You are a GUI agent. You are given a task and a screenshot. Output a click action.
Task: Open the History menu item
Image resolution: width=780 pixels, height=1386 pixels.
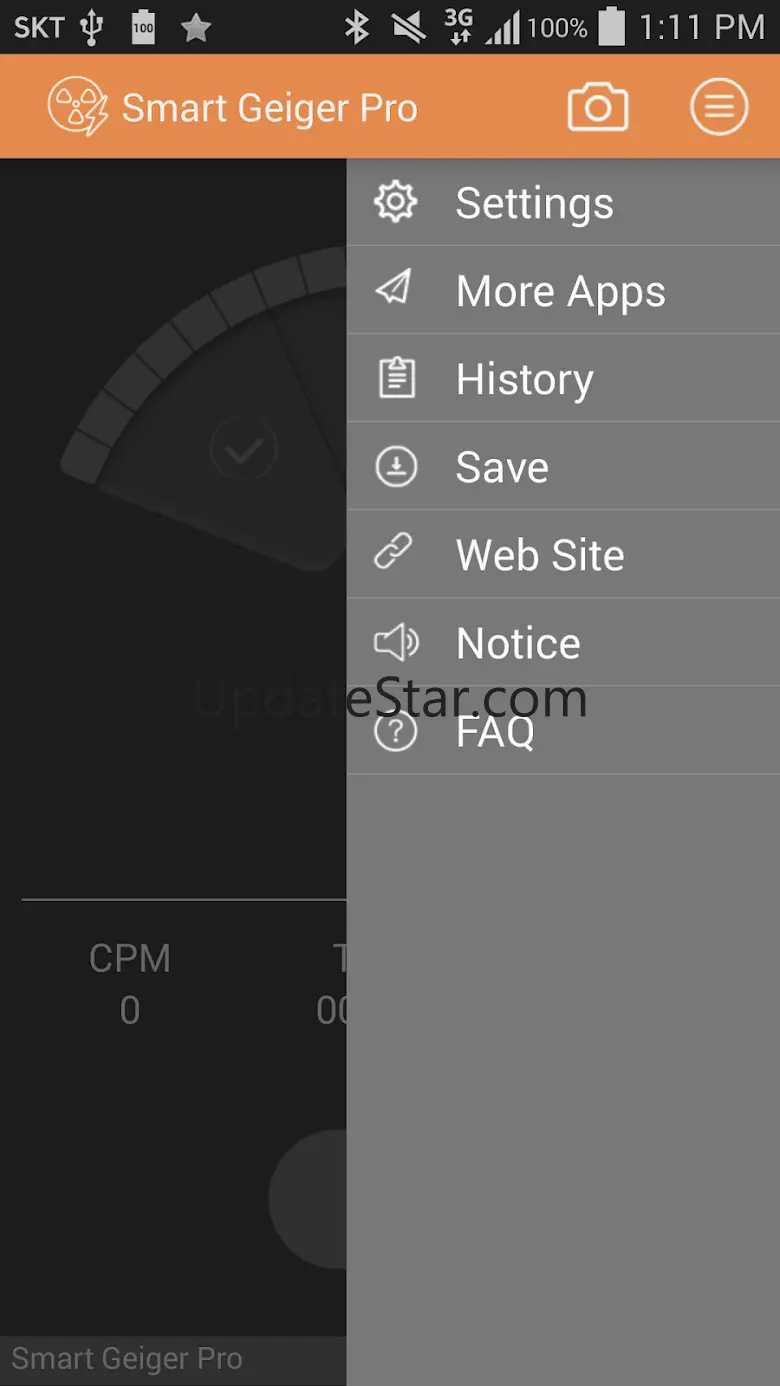(x=524, y=379)
